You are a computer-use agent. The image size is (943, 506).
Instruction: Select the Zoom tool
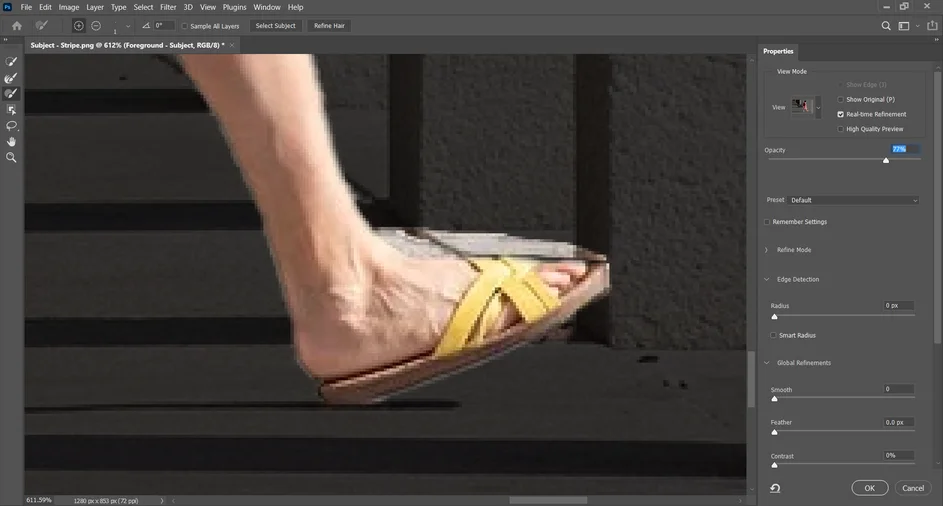pos(11,158)
